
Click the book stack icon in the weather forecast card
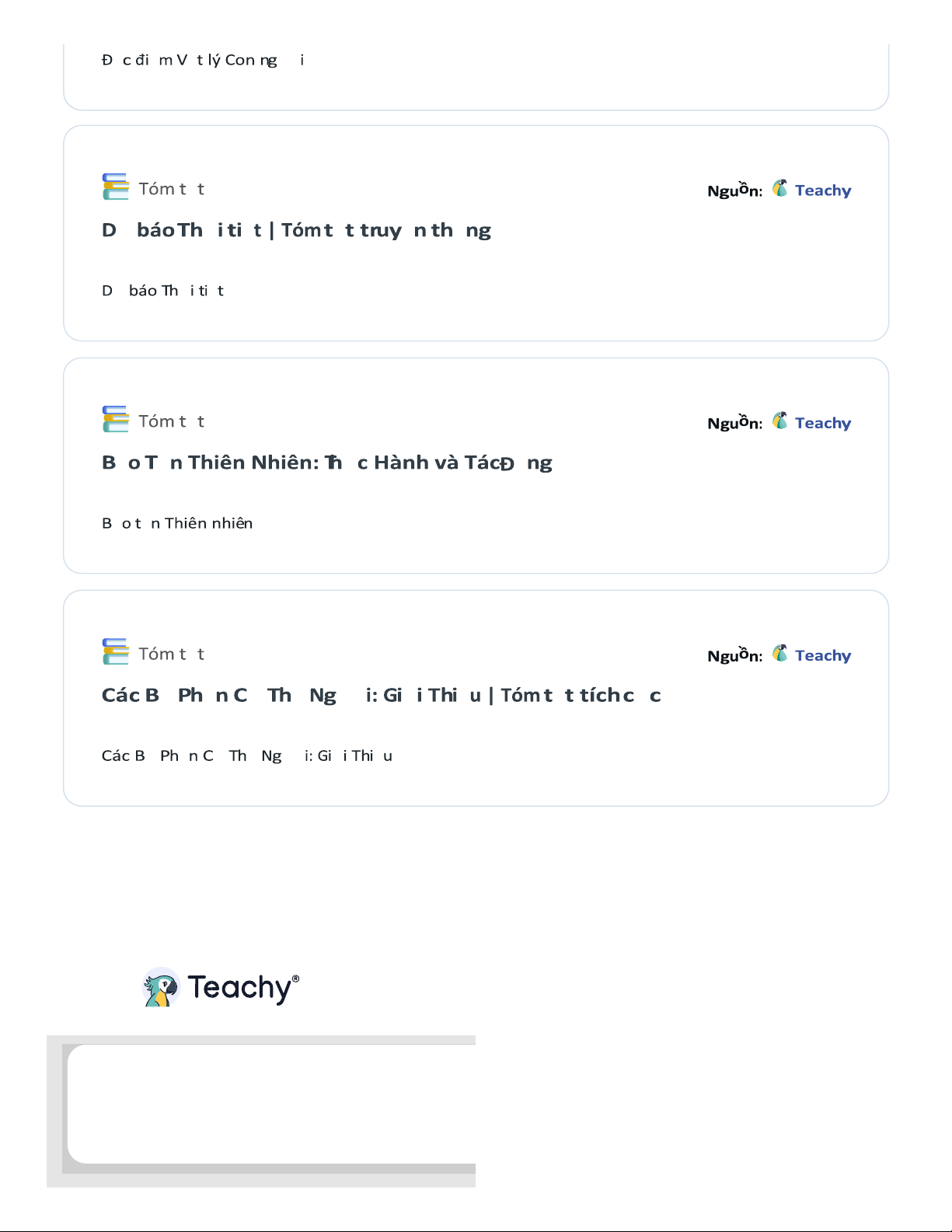click(x=115, y=187)
